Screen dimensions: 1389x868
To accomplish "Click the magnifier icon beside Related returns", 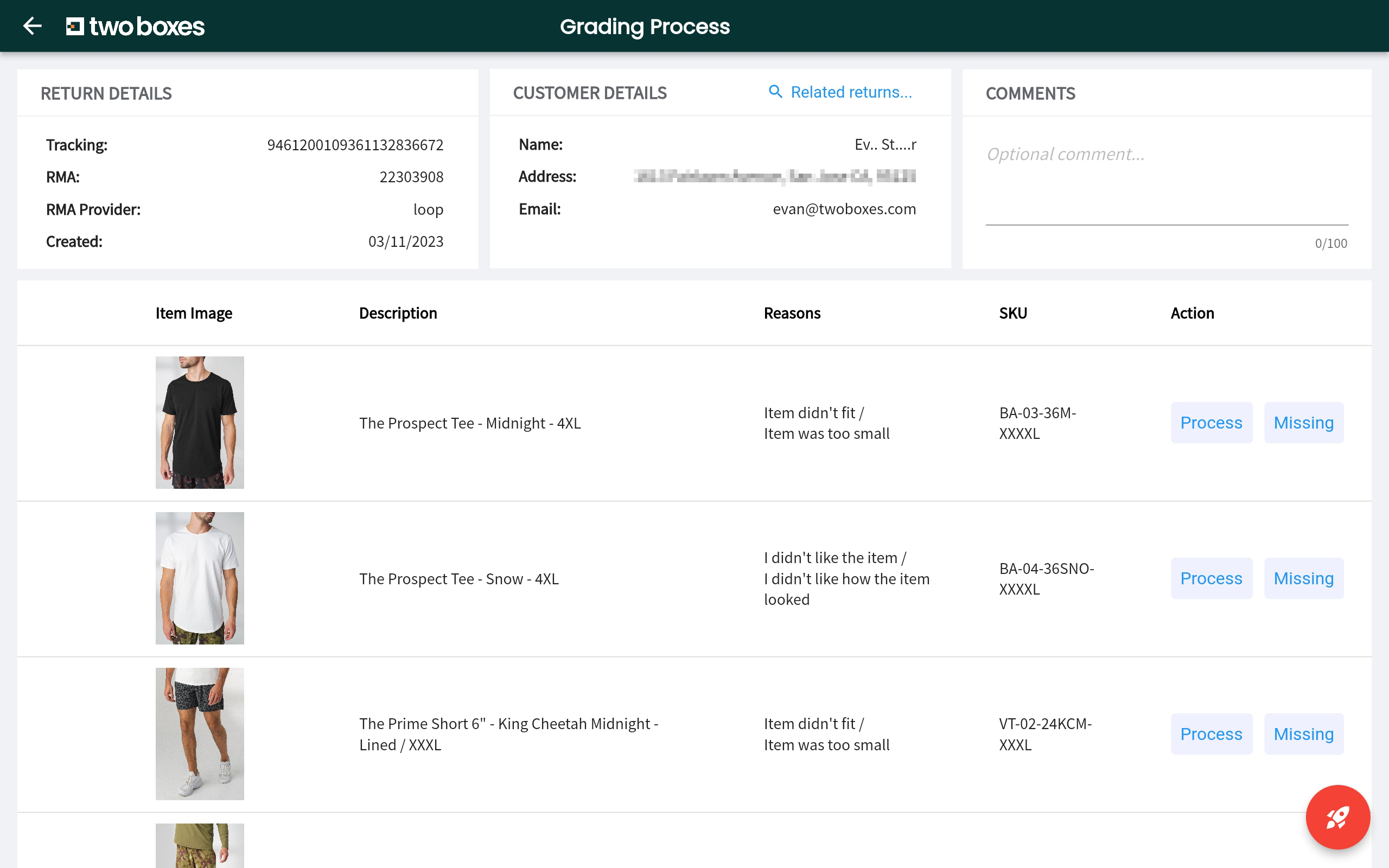I will tap(775, 91).
